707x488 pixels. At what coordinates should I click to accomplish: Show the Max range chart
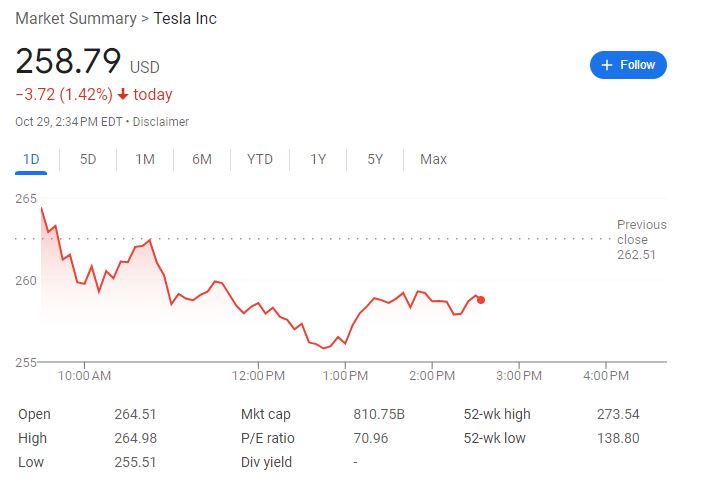click(433, 159)
